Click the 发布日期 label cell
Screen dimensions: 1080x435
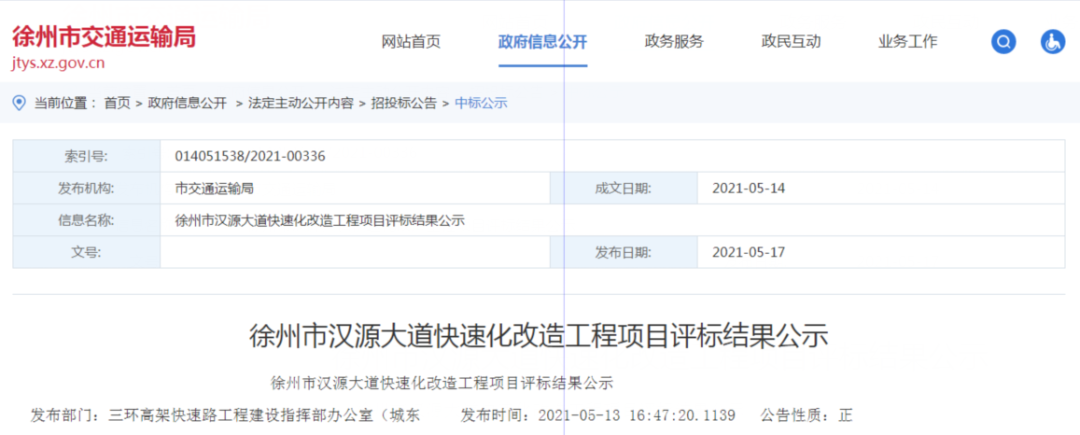[624, 252]
